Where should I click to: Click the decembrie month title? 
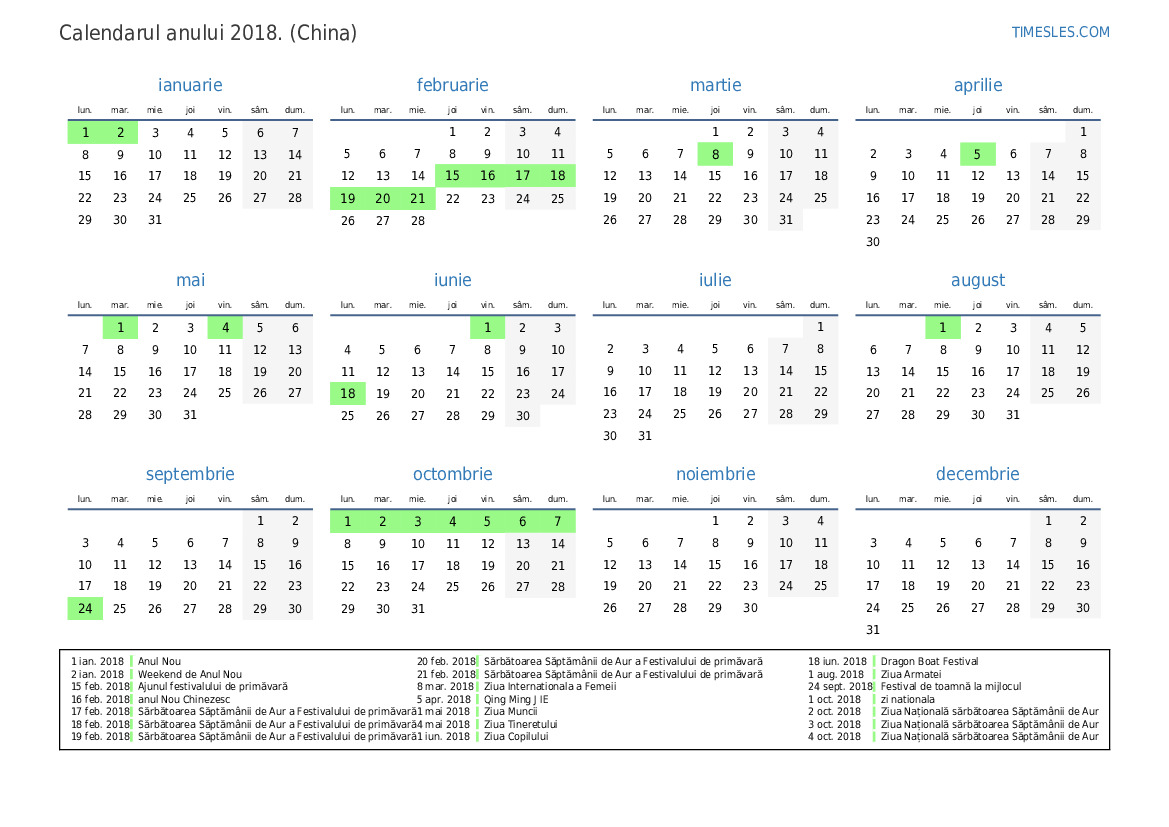click(x=977, y=474)
